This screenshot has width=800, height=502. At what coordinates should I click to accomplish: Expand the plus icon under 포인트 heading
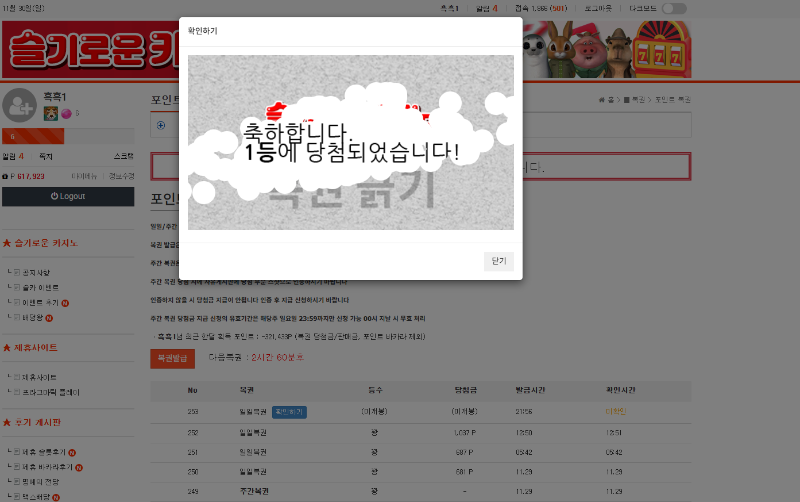pyautogui.click(x=161, y=125)
